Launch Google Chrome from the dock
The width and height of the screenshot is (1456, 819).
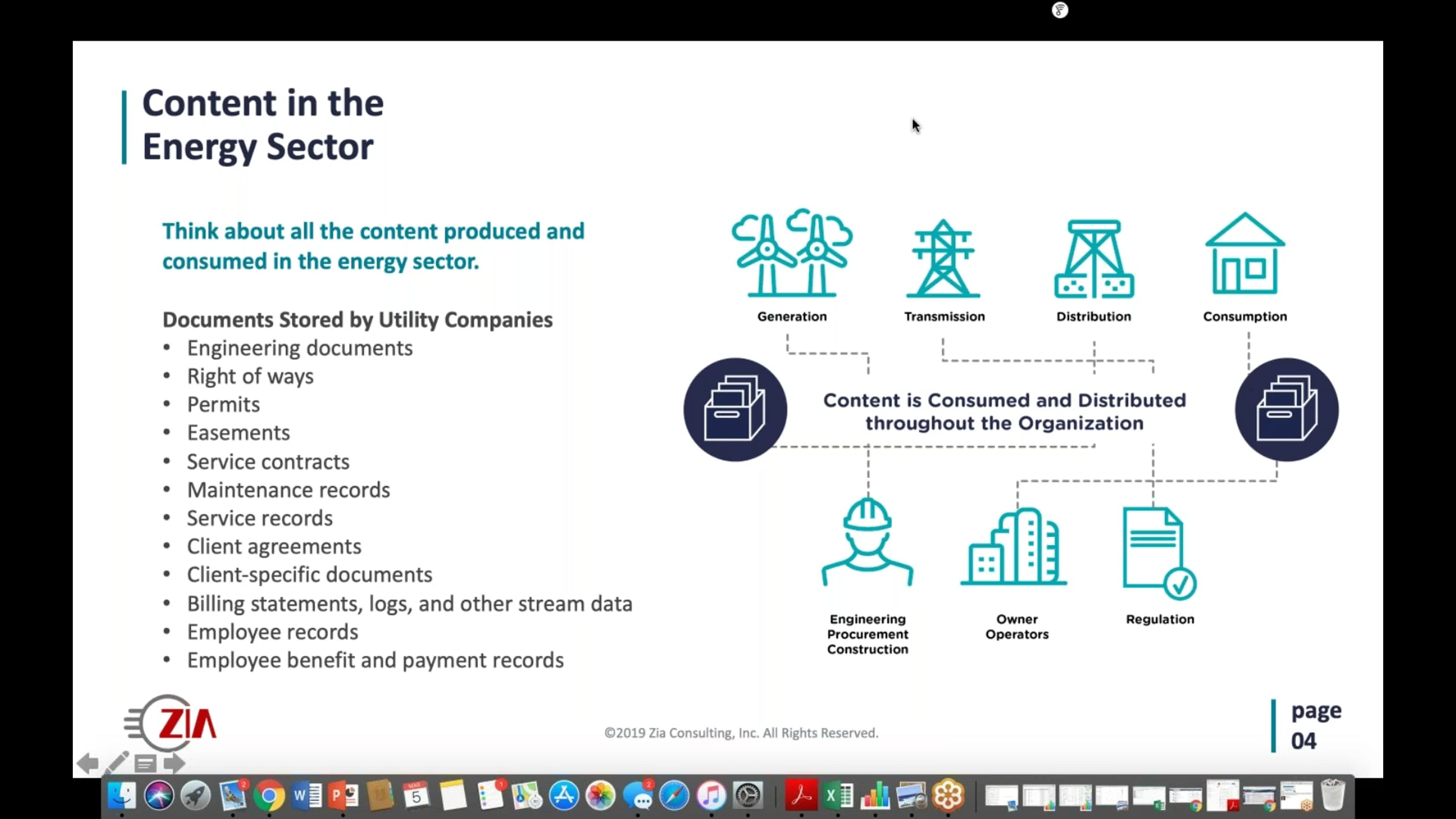coord(269,796)
